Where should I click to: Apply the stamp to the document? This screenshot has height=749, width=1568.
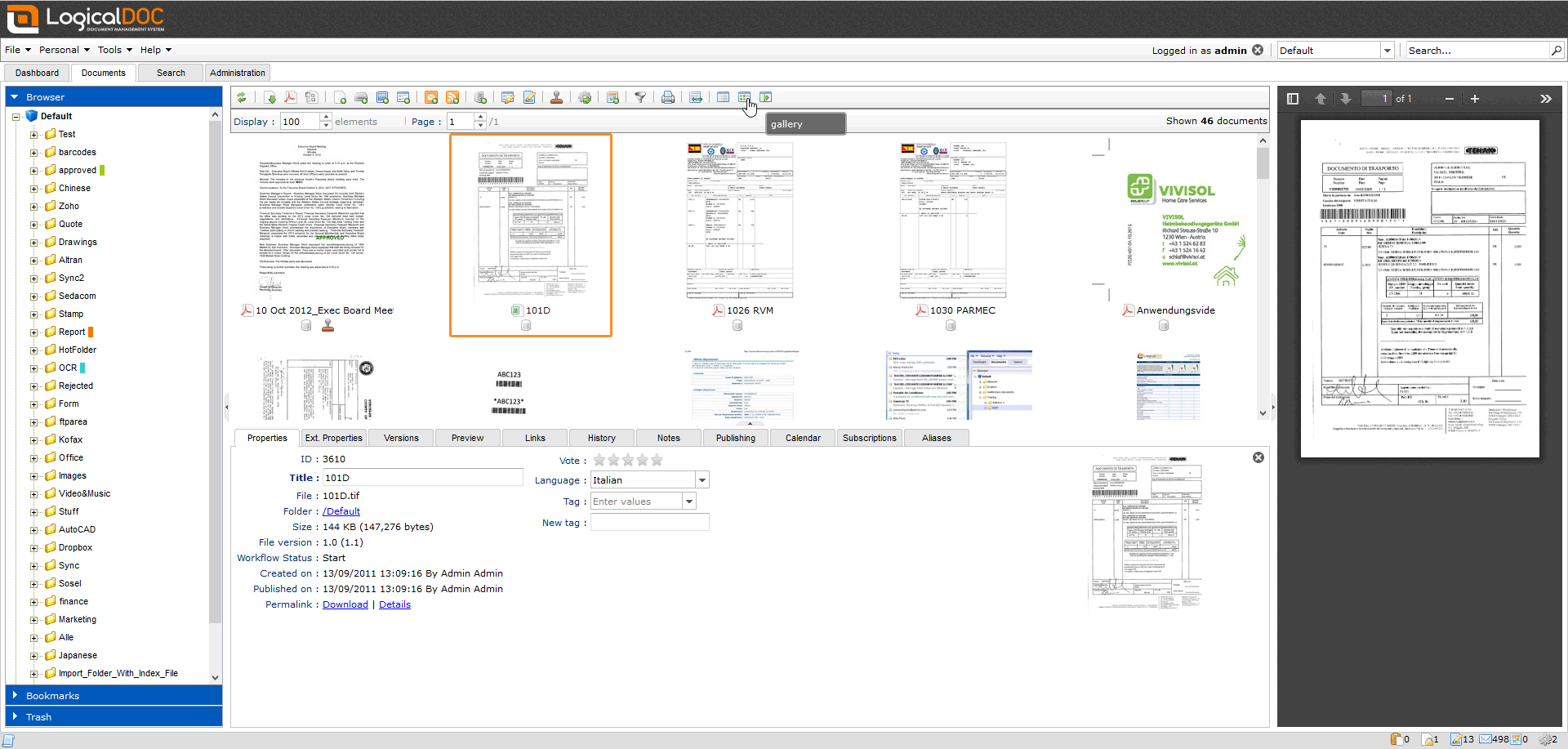pyautogui.click(x=557, y=97)
